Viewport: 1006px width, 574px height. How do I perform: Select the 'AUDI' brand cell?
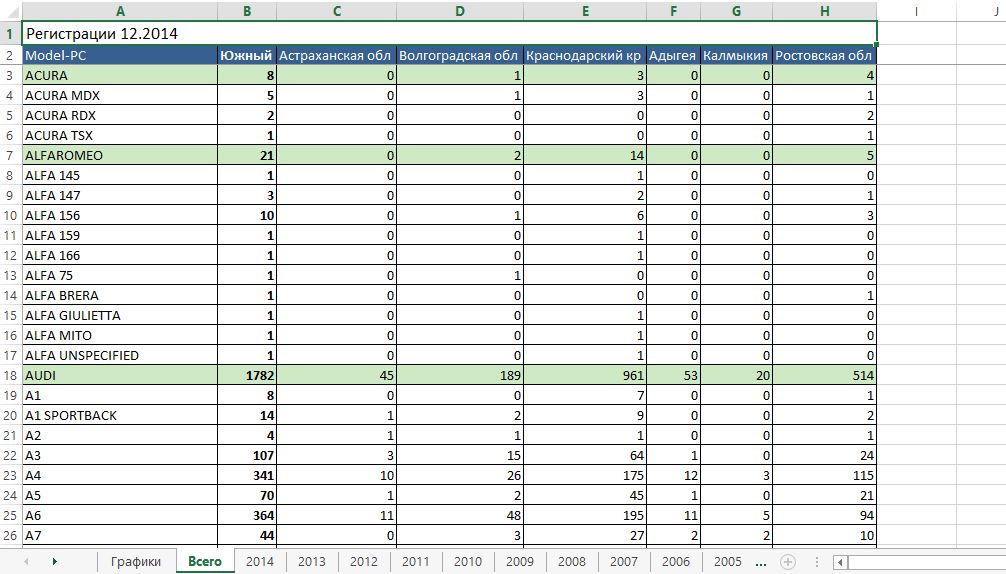pyautogui.click(x=120, y=375)
